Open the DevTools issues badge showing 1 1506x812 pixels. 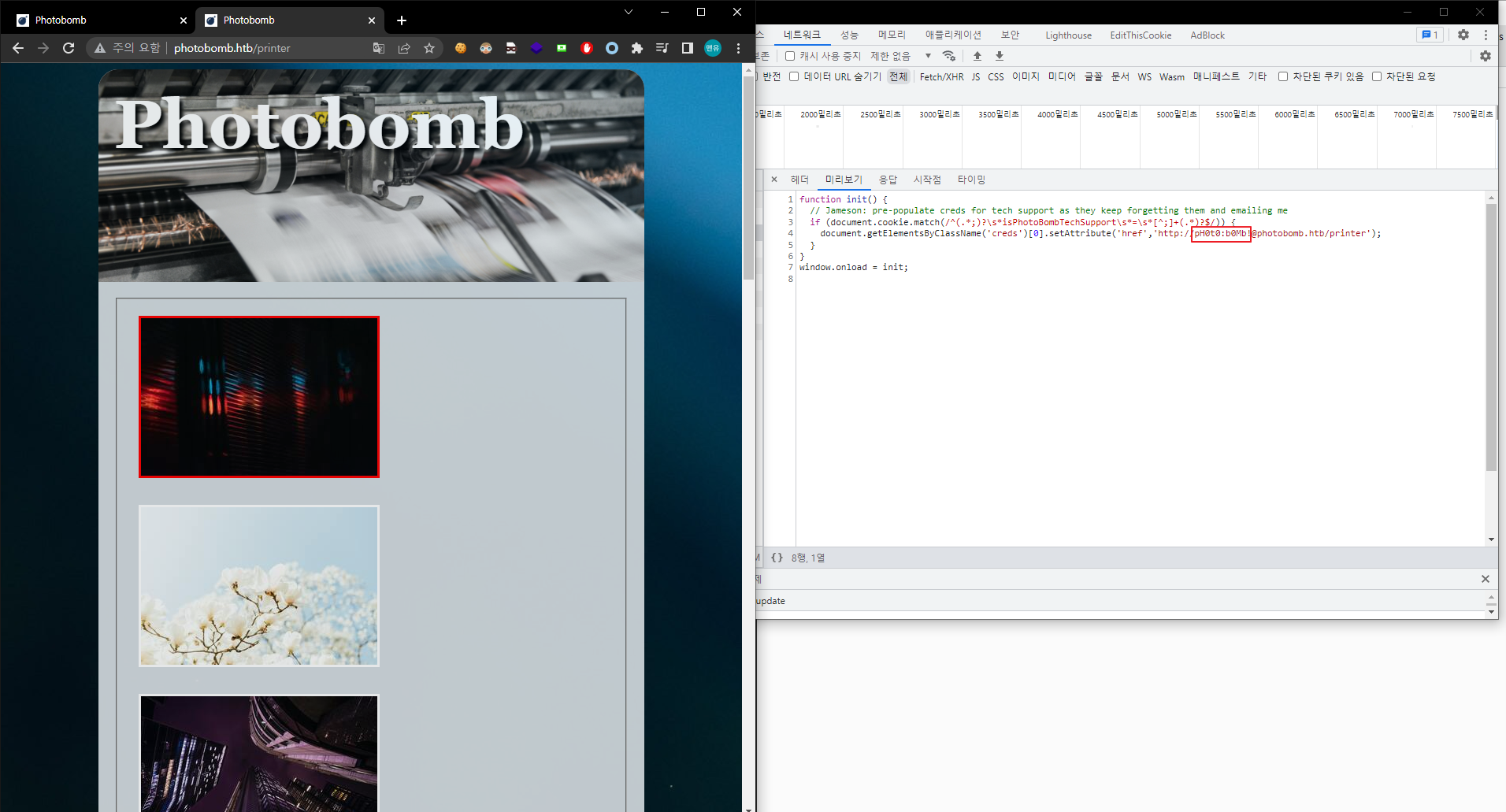coord(1430,35)
